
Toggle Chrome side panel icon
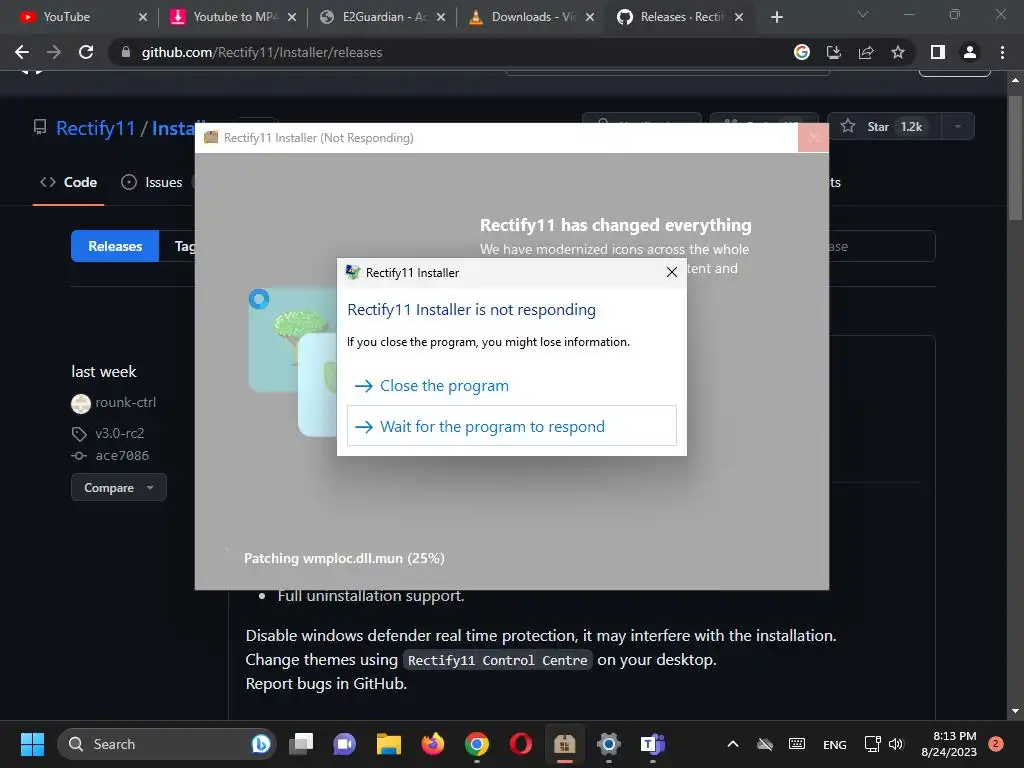click(x=938, y=52)
